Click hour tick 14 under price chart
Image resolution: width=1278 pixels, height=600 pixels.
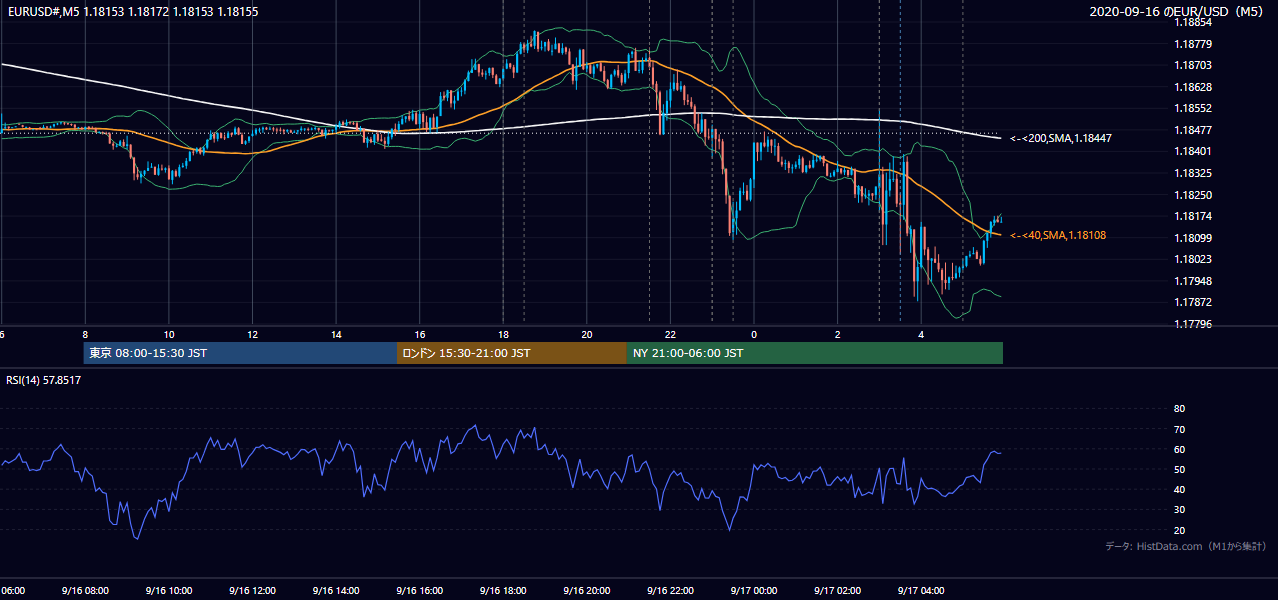336,335
